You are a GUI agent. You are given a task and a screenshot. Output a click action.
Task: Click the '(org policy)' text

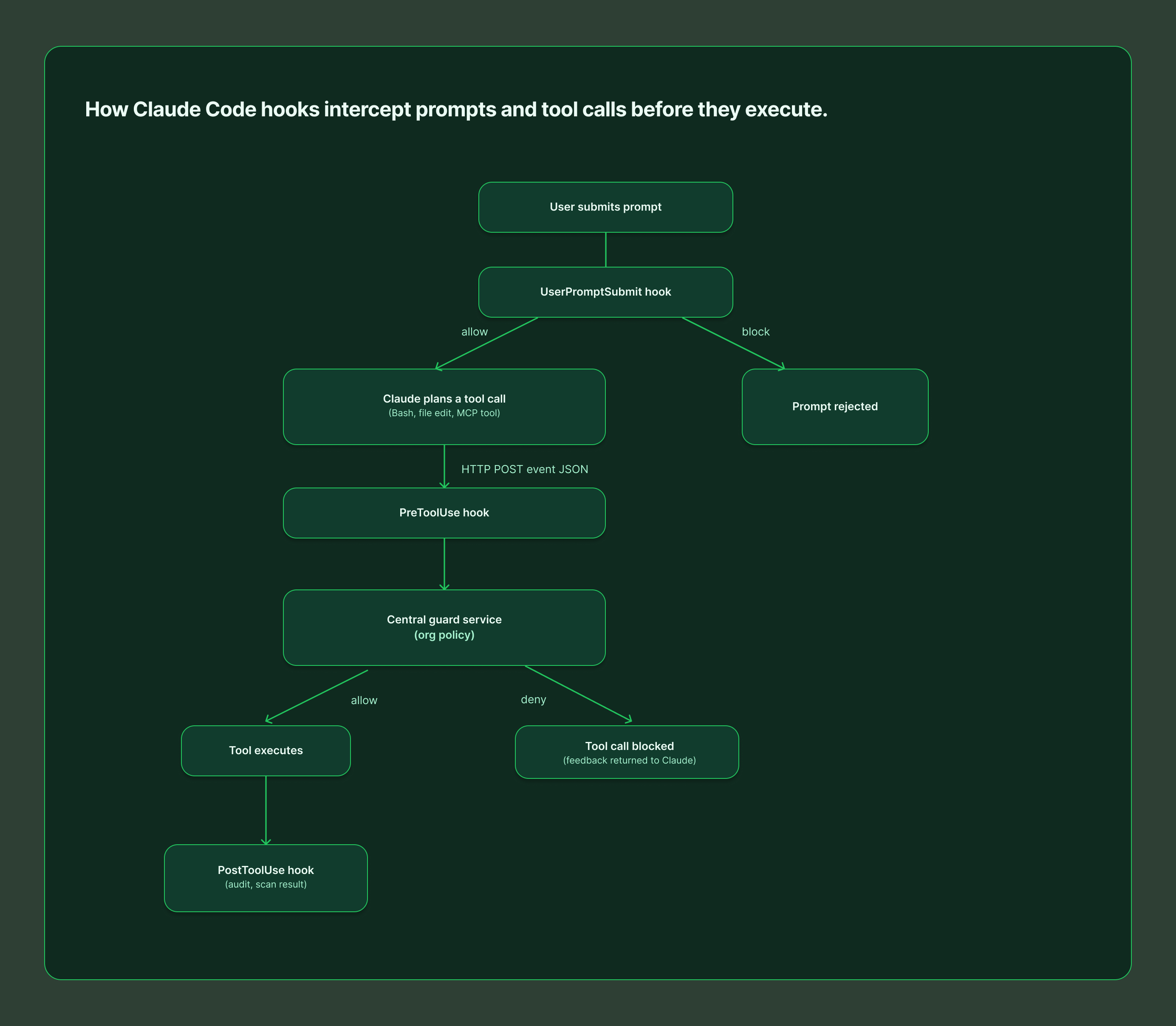[x=444, y=635]
